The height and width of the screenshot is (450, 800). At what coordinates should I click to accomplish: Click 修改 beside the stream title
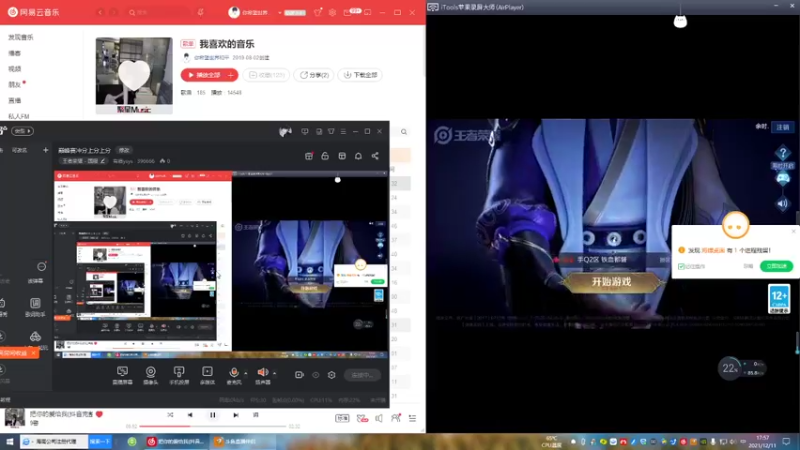click(x=124, y=151)
